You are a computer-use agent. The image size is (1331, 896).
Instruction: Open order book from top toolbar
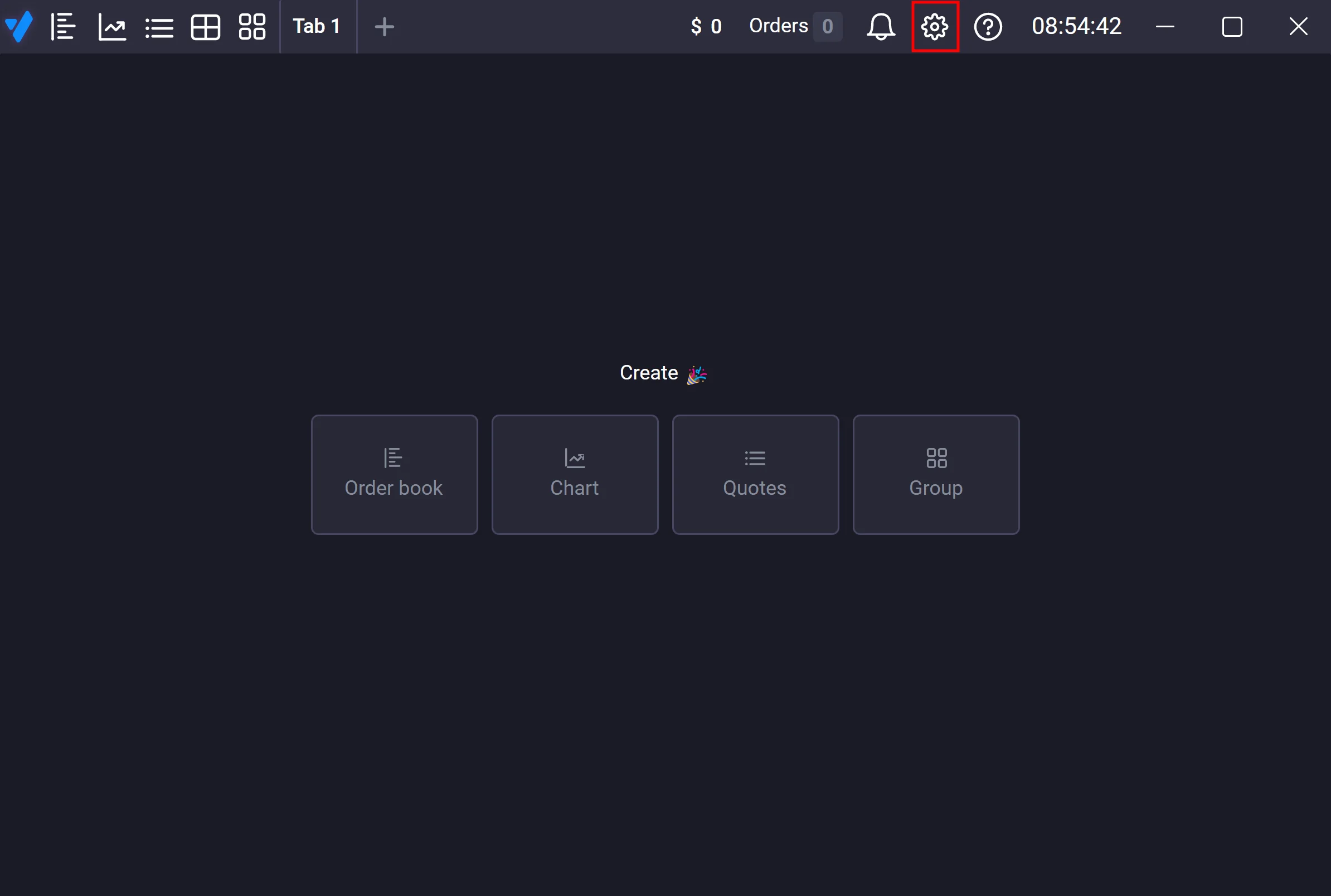coord(63,26)
